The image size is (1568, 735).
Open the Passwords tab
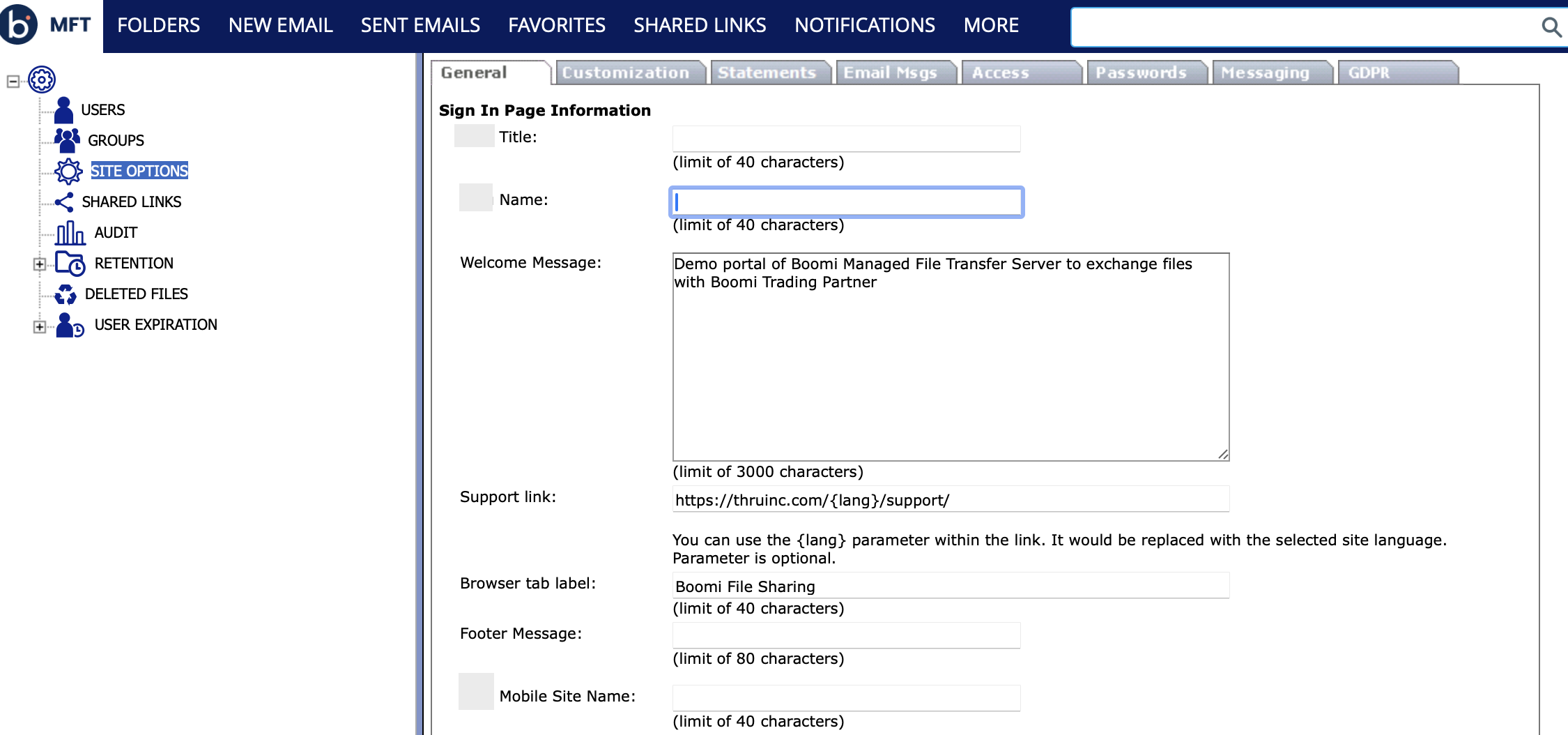pyautogui.click(x=1141, y=73)
